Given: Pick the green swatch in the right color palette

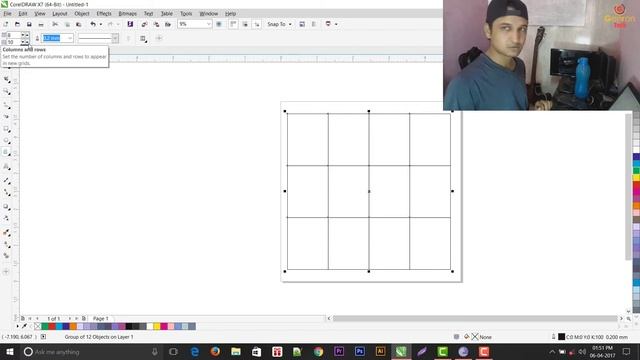Looking at the screenshot, I should pyautogui.click(x=636, y=170).
